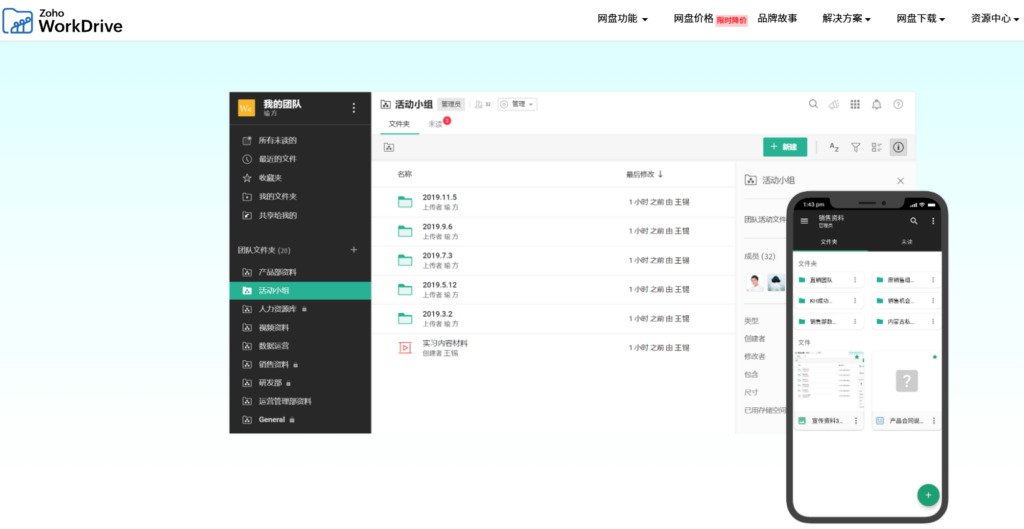Switch the list view layout icon
This screenshot has width=1024, height=529.
[876, 148]
